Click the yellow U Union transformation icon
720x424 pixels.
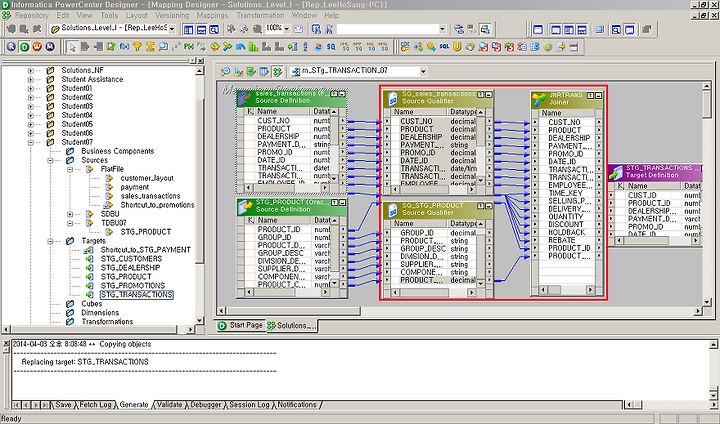click(x=457, y=47)
